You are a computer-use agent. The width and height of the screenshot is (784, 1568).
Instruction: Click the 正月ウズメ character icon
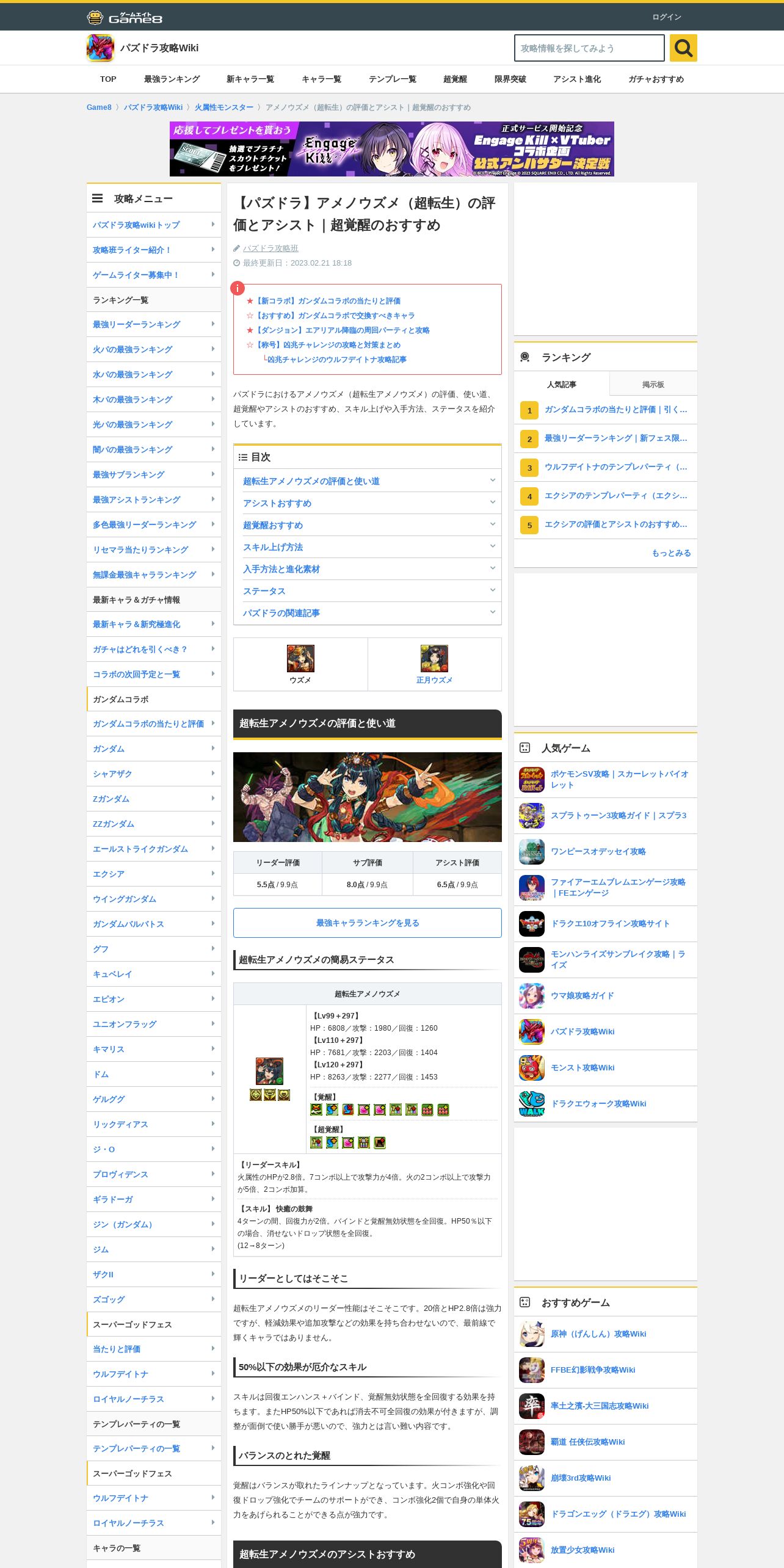pyautogui.click(x=434, y=658)
